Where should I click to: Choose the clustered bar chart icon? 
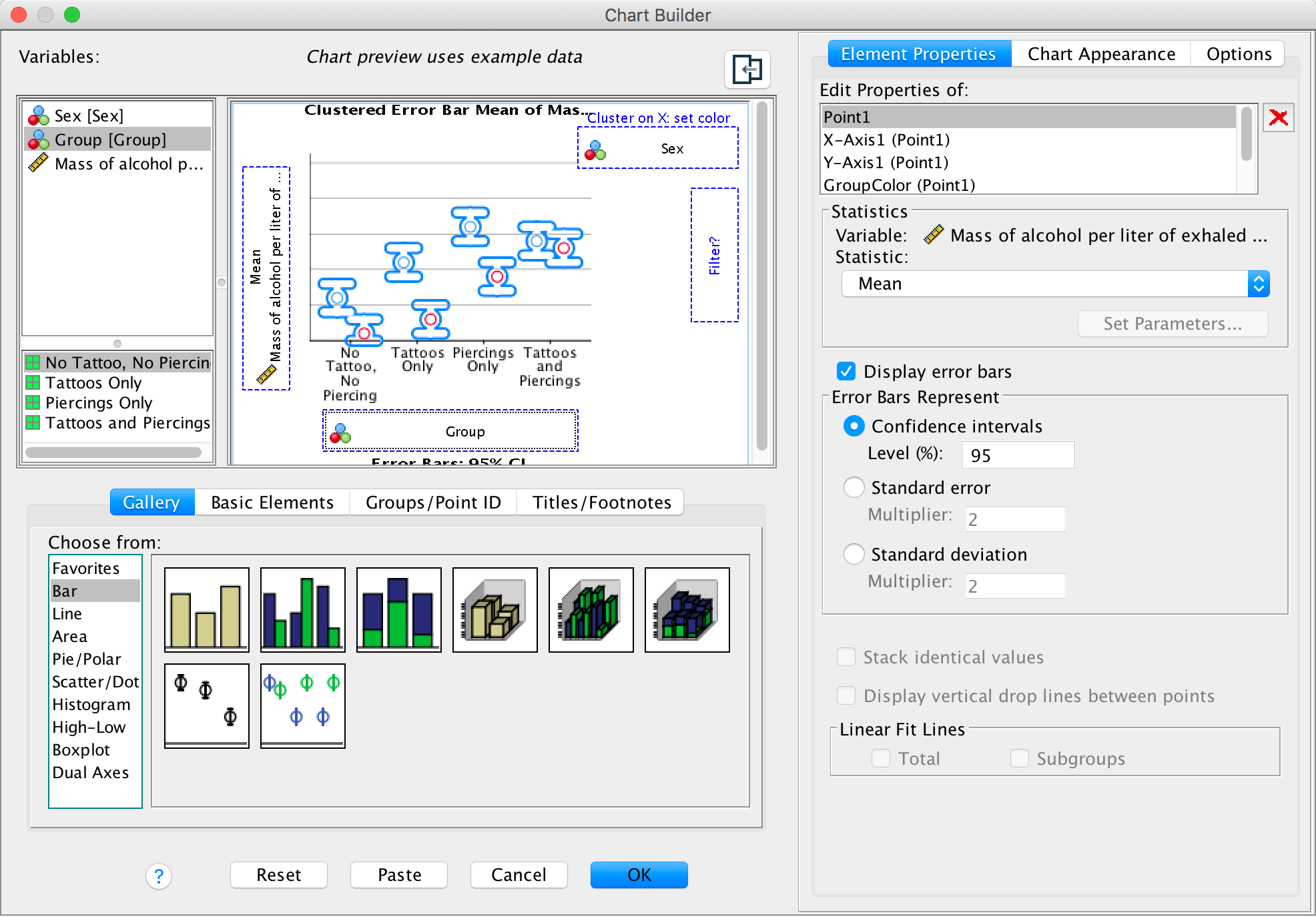click(303, 609)
